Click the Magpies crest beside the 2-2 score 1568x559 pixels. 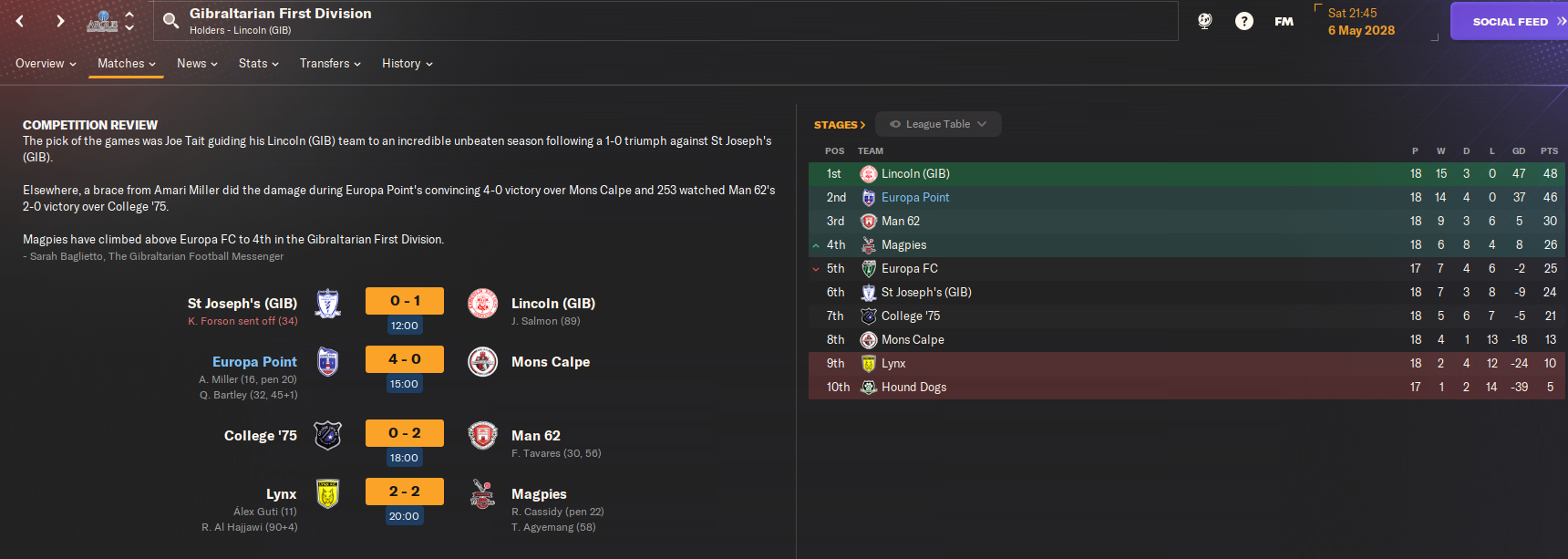(x=482, y=494)
